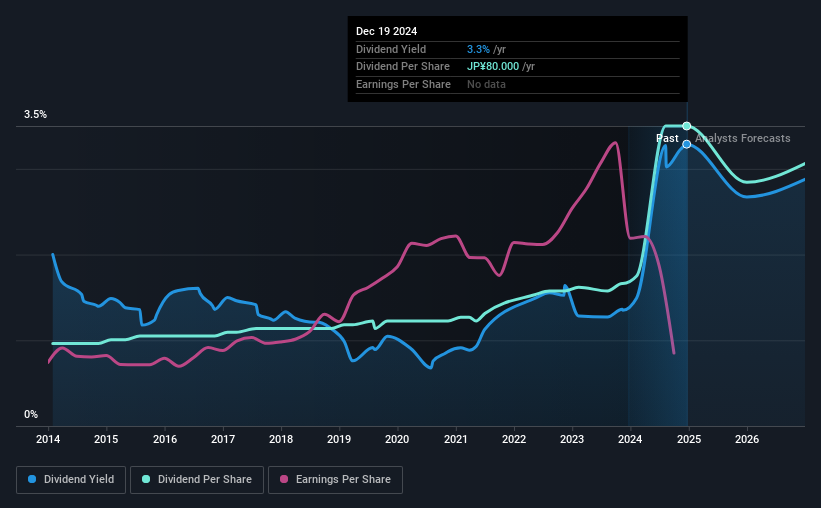Click the 3.5% y-axis label
Viewport: 821px width, 508px height.
tap(35, 115)
